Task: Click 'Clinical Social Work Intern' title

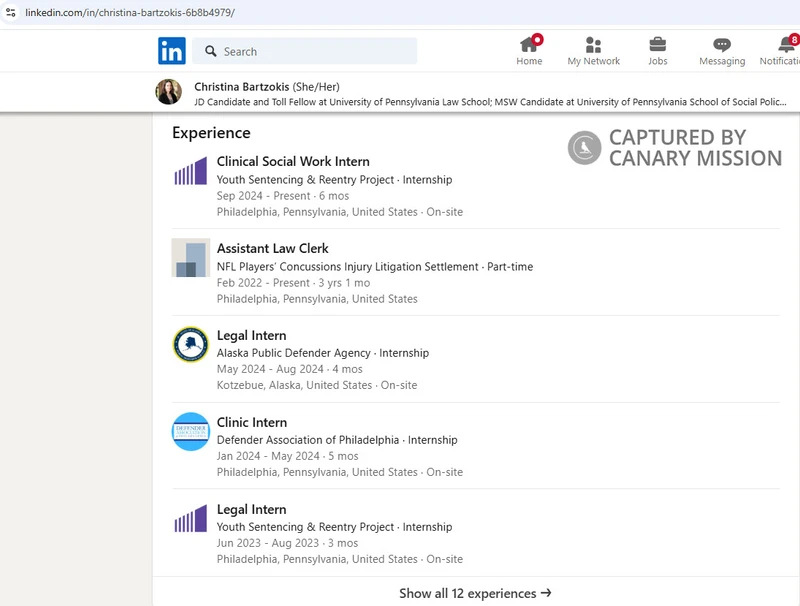Action: coord(293,161)
